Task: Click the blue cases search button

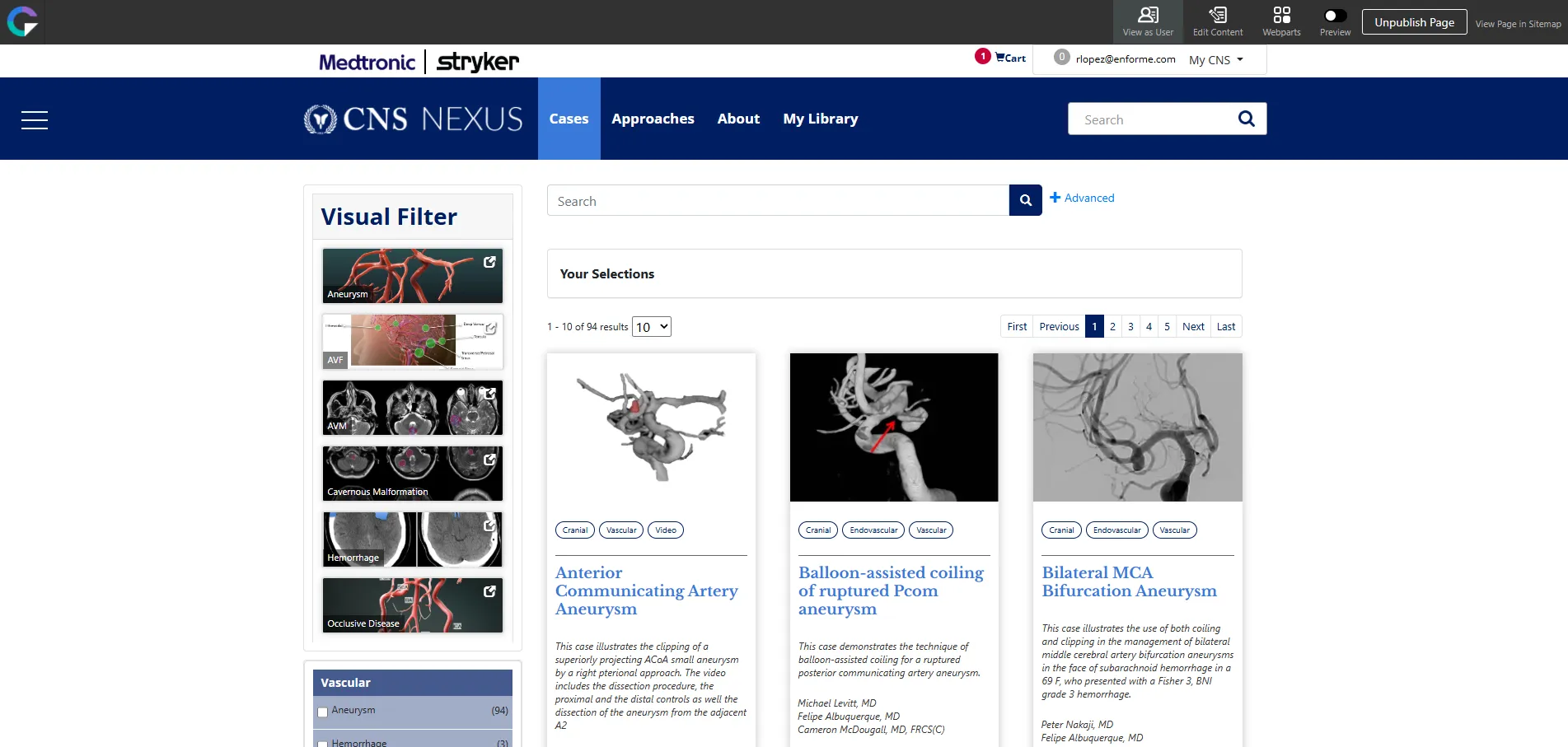Action: (1026, 200)
